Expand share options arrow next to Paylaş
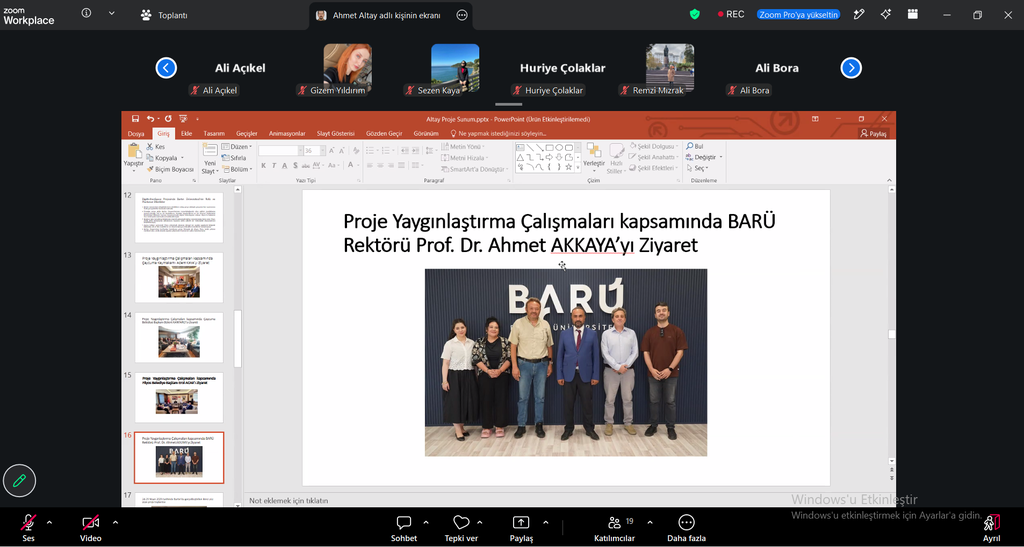1024x547 pixels. tap(546, 522)
